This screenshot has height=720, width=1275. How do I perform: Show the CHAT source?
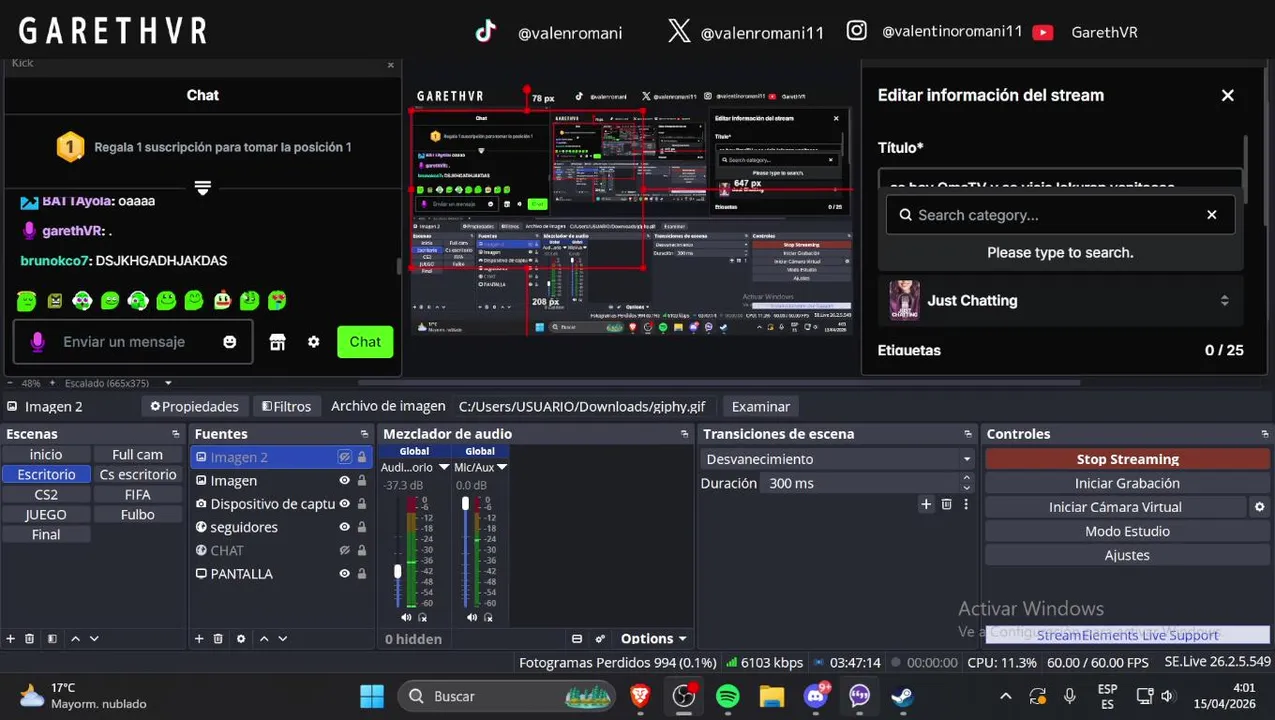pyautogui.click(x=344, y=551)
